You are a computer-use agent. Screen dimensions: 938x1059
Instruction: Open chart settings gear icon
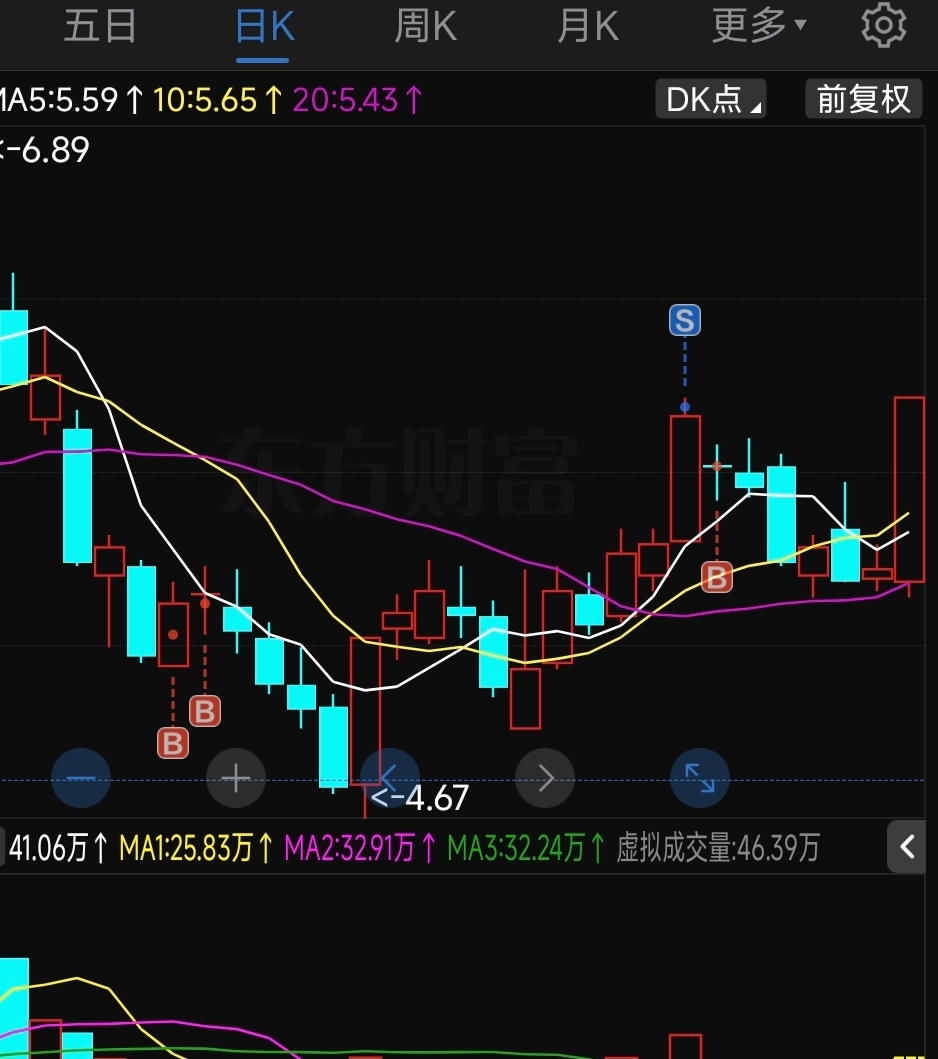tap(883, 26)
